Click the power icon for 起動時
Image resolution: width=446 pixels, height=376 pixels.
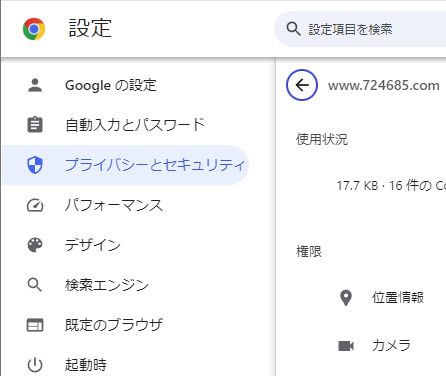(x=35, y=365)
